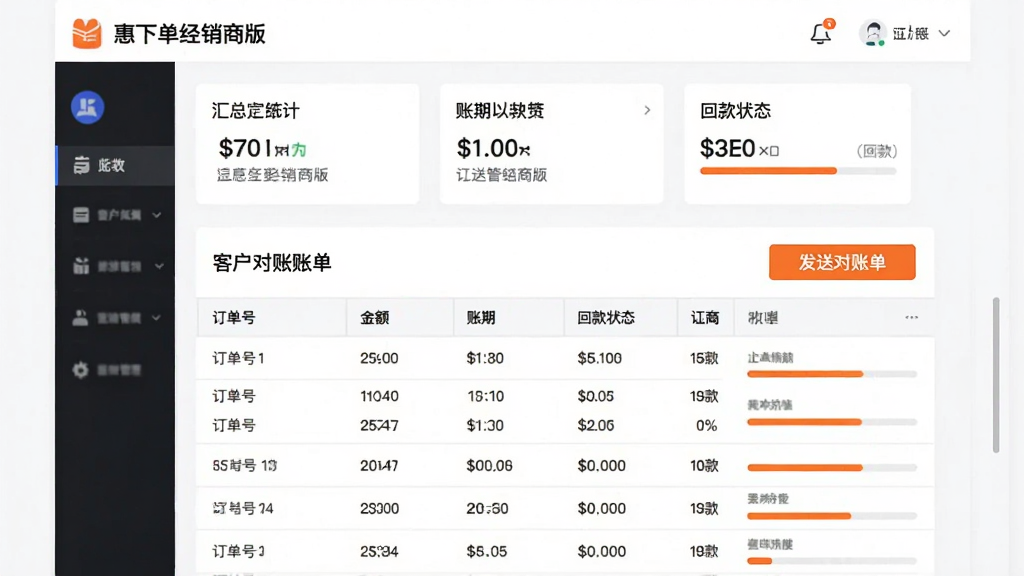Screen dimensions: 1024x576
Task: Click the $5.05 cell in last row
Action: point(487,552)
